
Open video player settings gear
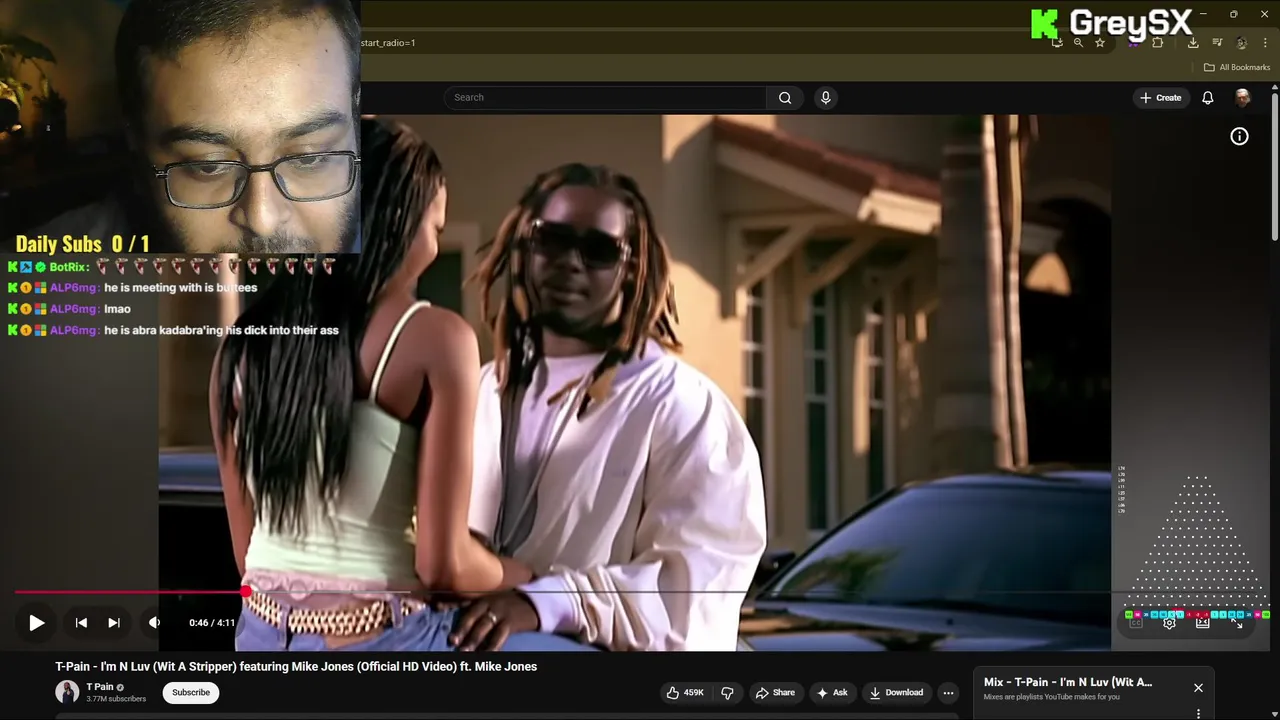pyautogui.click(x=1169, y=623)
